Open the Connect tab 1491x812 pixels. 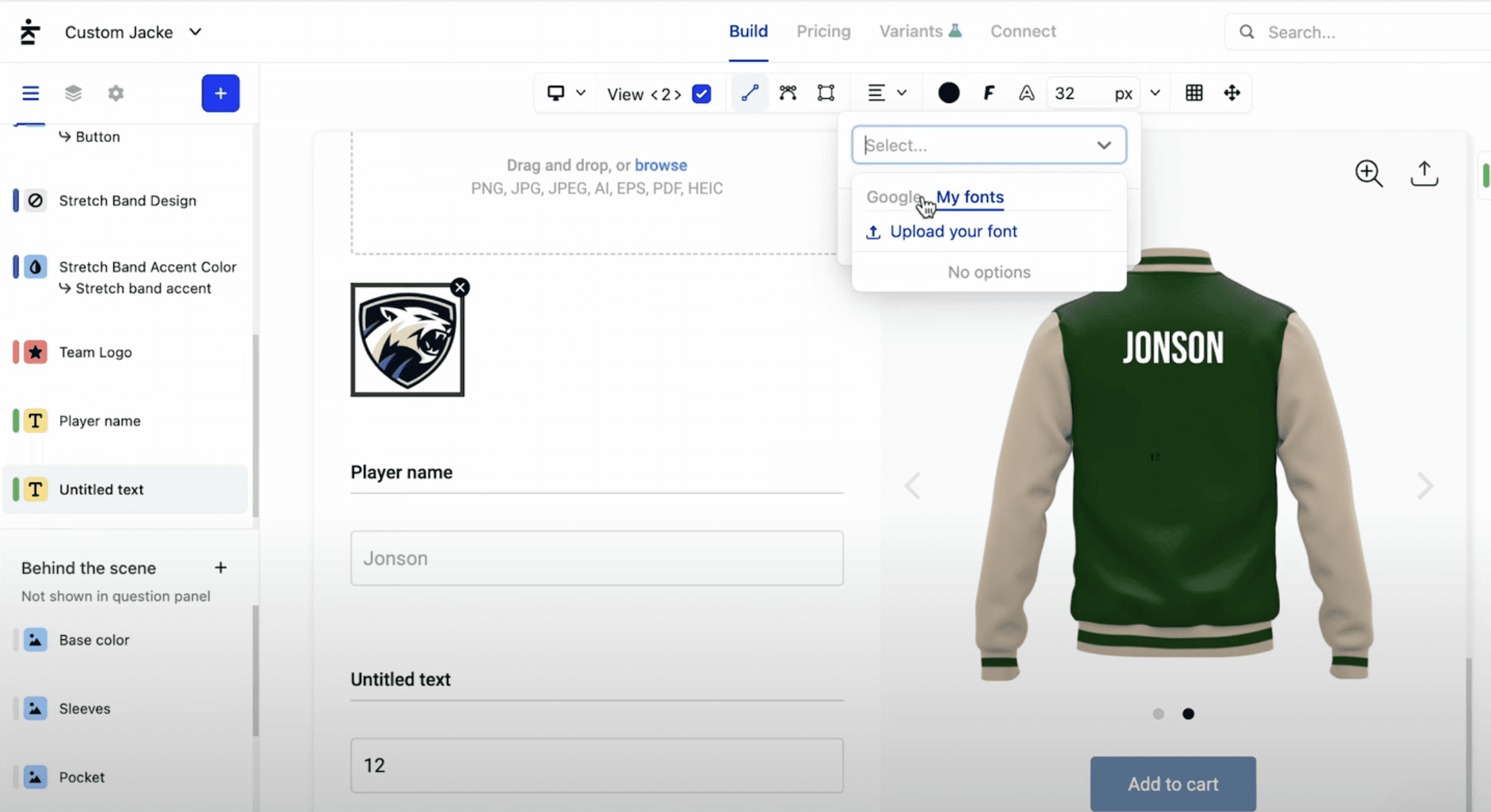pyautogui.click(x=1023, y=31)
